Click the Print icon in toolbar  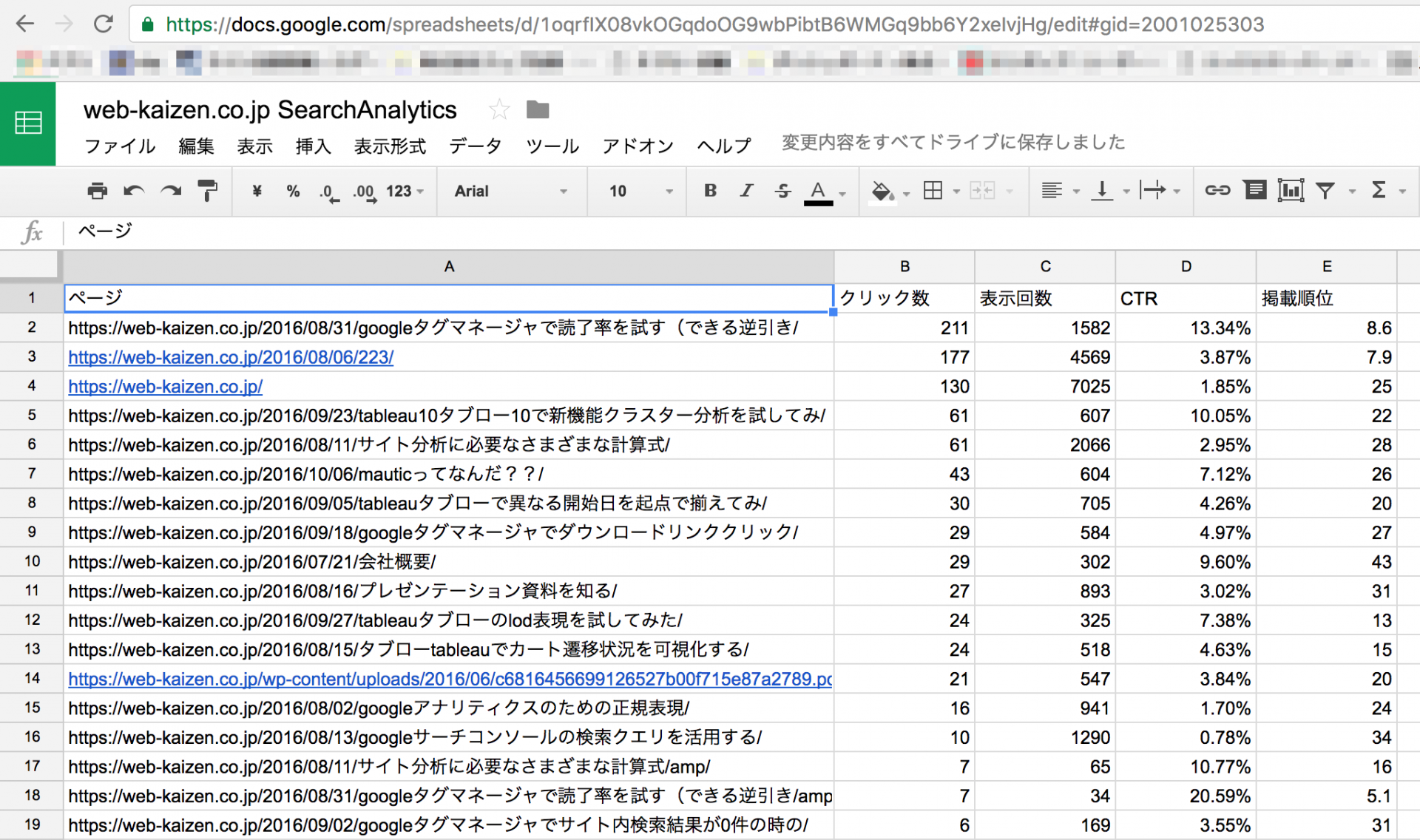[97, 191]
